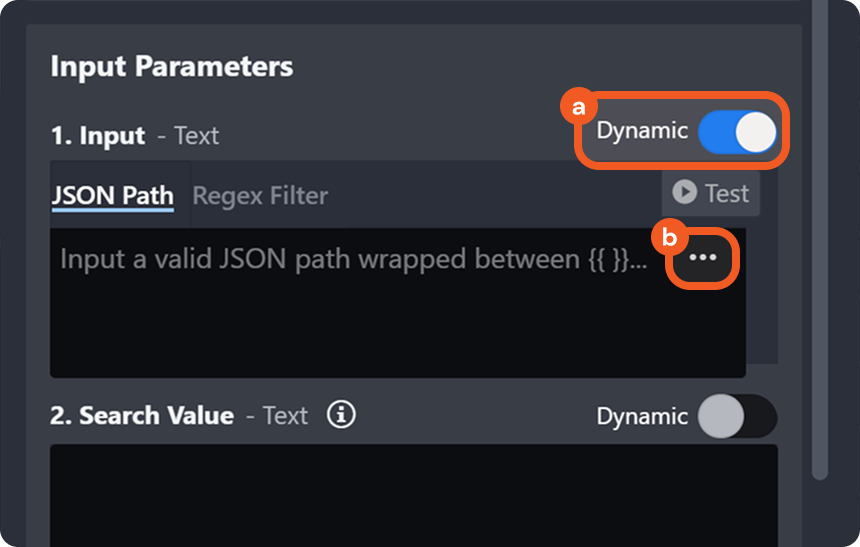Screen dimensions: 860x547
Task: Click the Input Parameters heading
Action: pos(172,67)
